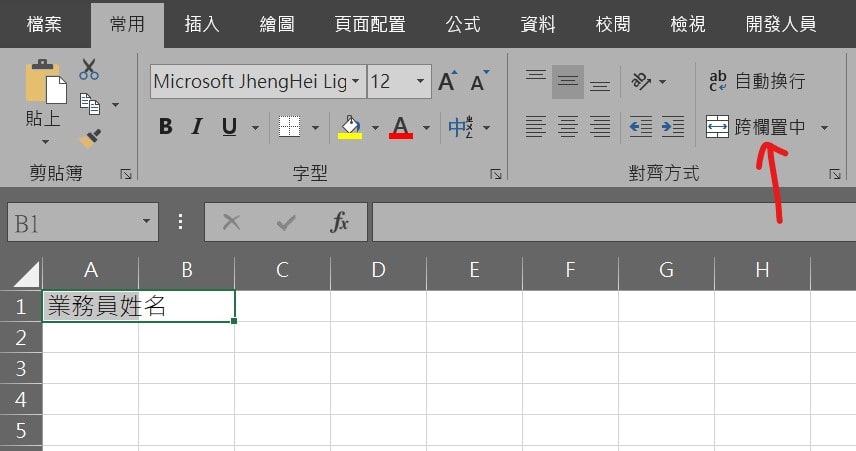This screenshot has height=451, width=856.
Task: Toggle italic formatting
Action: click(x=197, y=127)
